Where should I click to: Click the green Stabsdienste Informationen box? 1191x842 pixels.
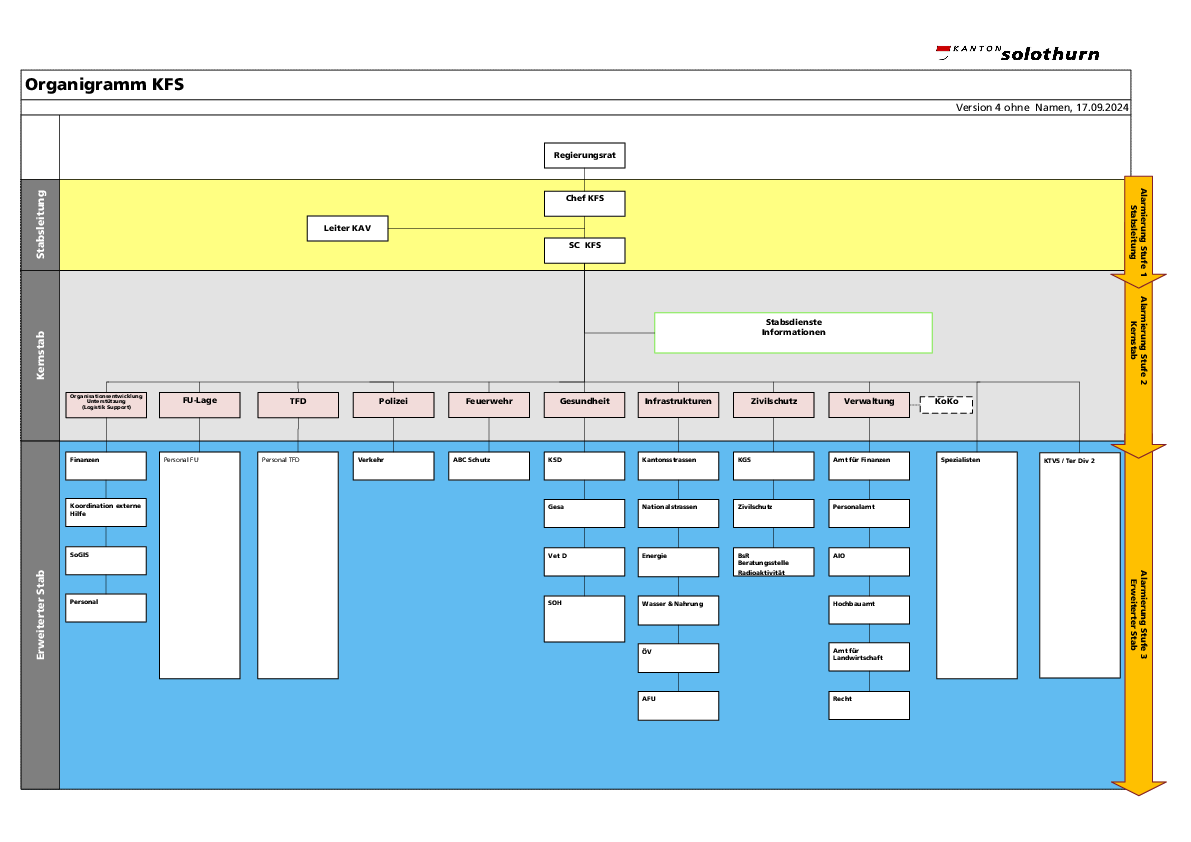[793, 332]
